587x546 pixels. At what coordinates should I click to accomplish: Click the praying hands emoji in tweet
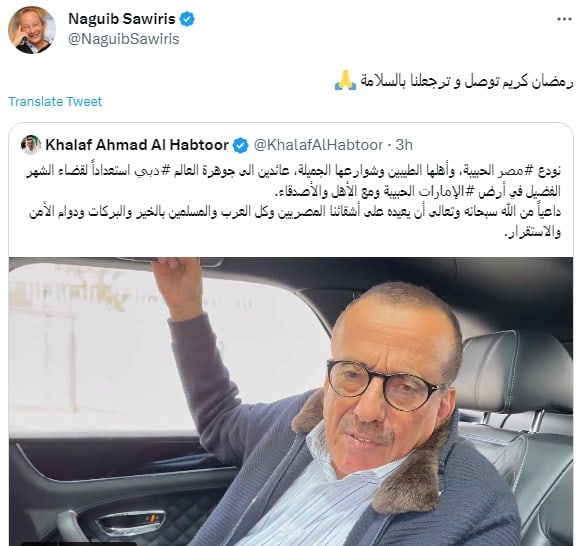(345, 80)
